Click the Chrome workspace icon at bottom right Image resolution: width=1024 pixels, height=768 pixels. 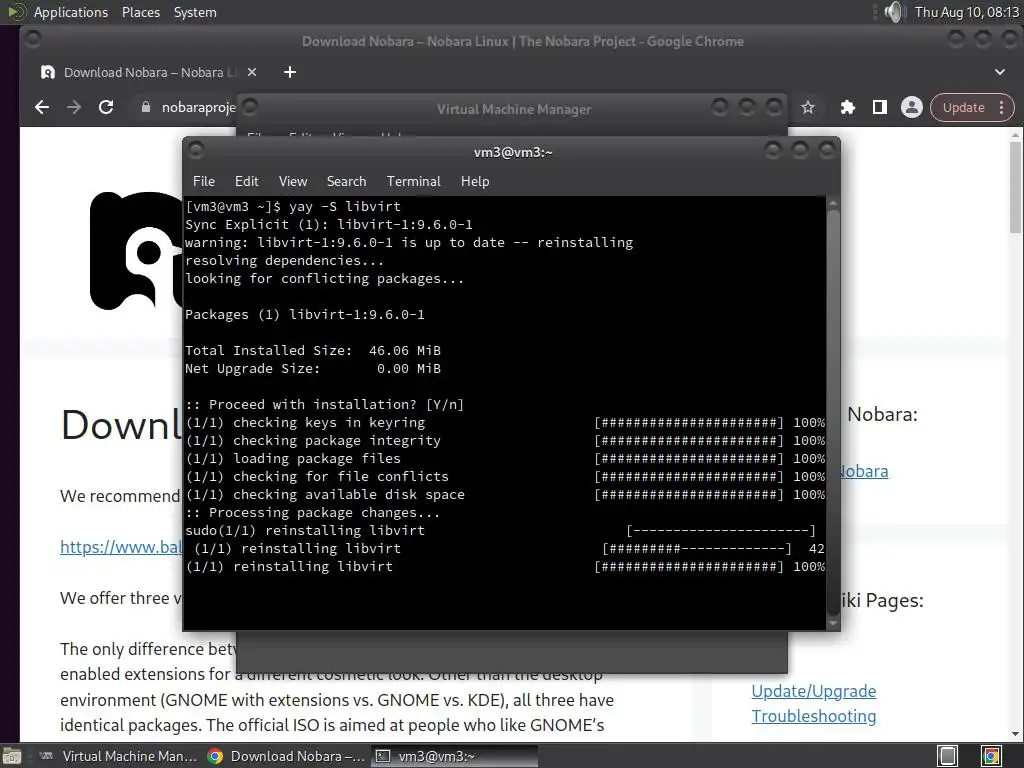991,756
